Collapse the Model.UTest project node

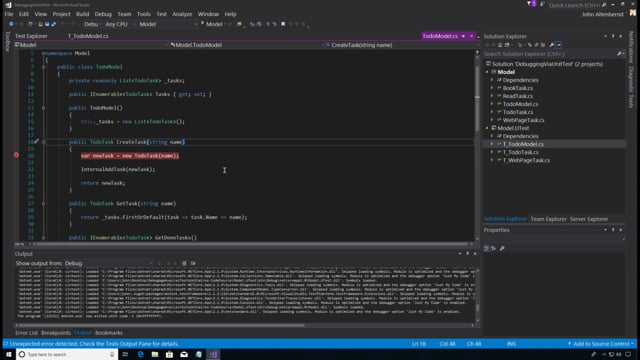tap(487, 128)
